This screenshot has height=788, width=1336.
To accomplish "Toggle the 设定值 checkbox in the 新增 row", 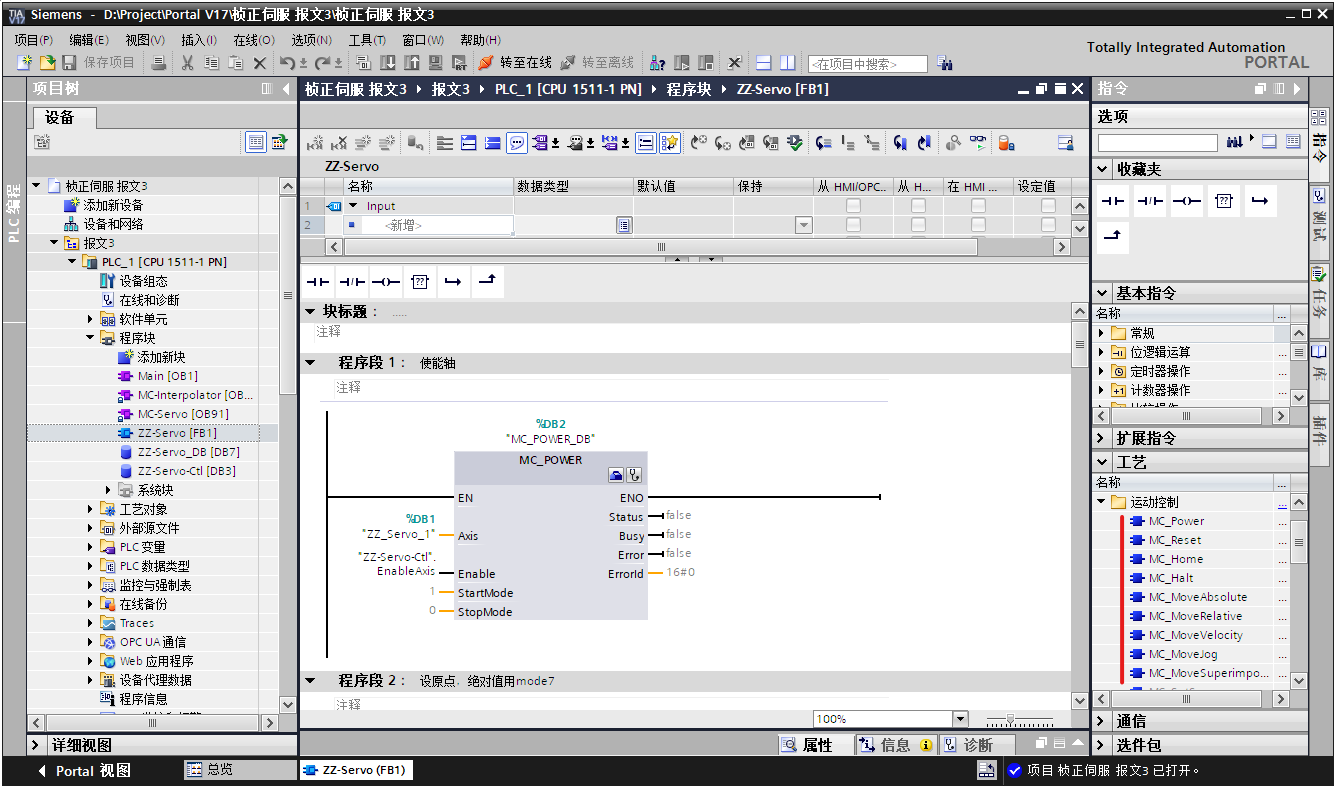I will (x=1048, y=225).
